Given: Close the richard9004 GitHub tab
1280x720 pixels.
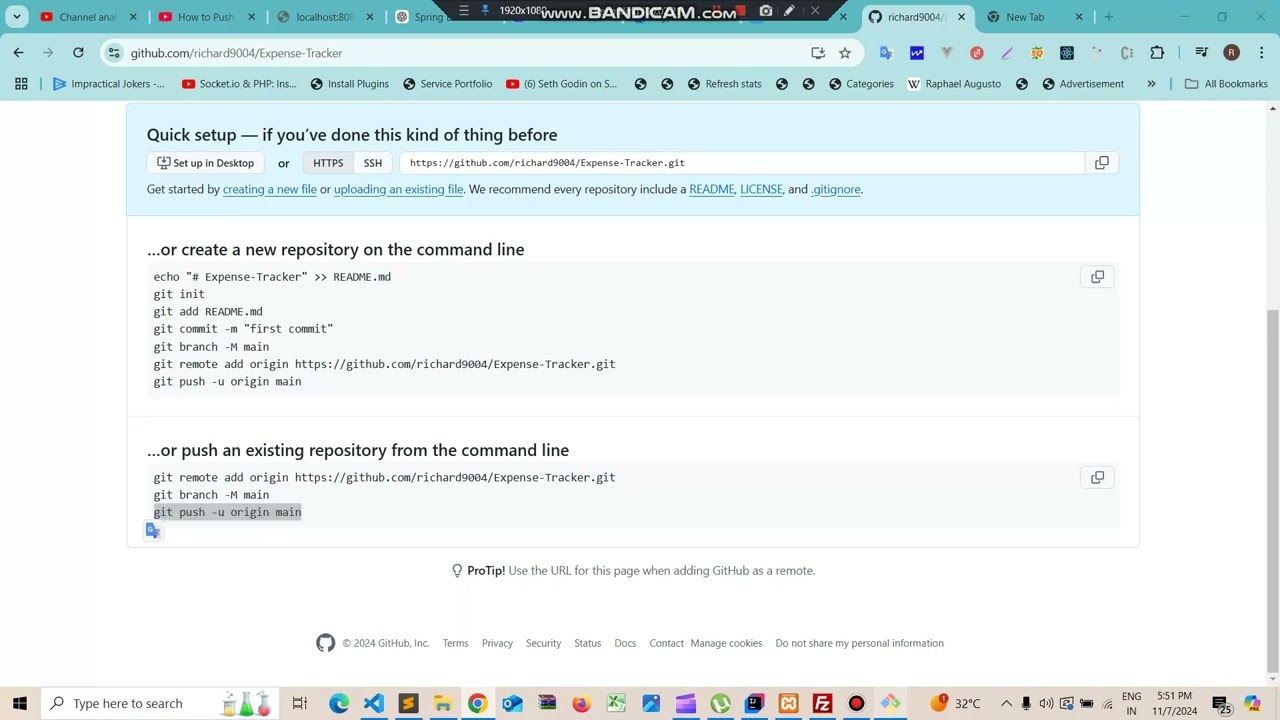Looking at the screenshot, I should click(961, 17).
